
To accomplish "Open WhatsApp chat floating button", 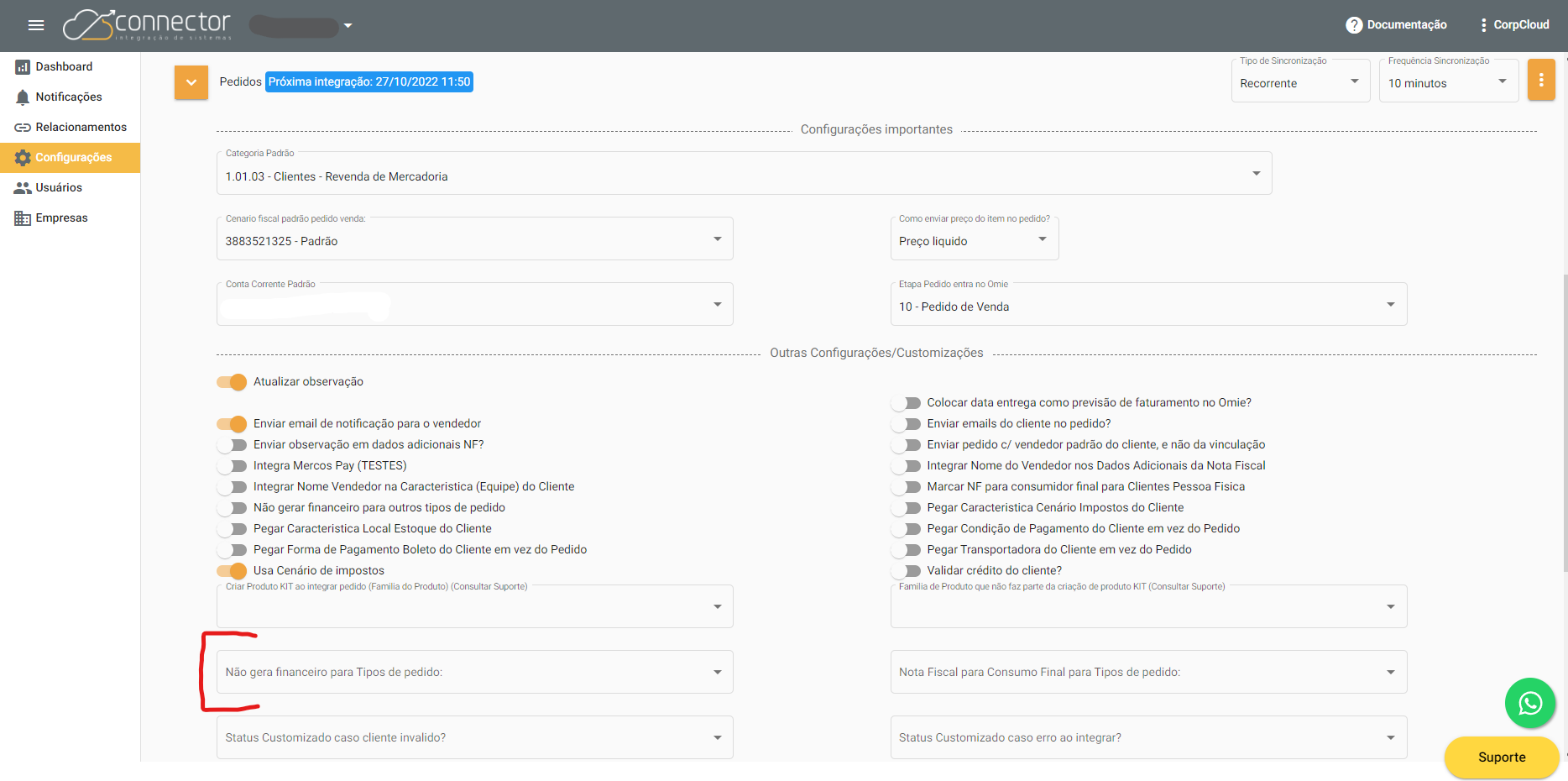I will pos(1530,703).
